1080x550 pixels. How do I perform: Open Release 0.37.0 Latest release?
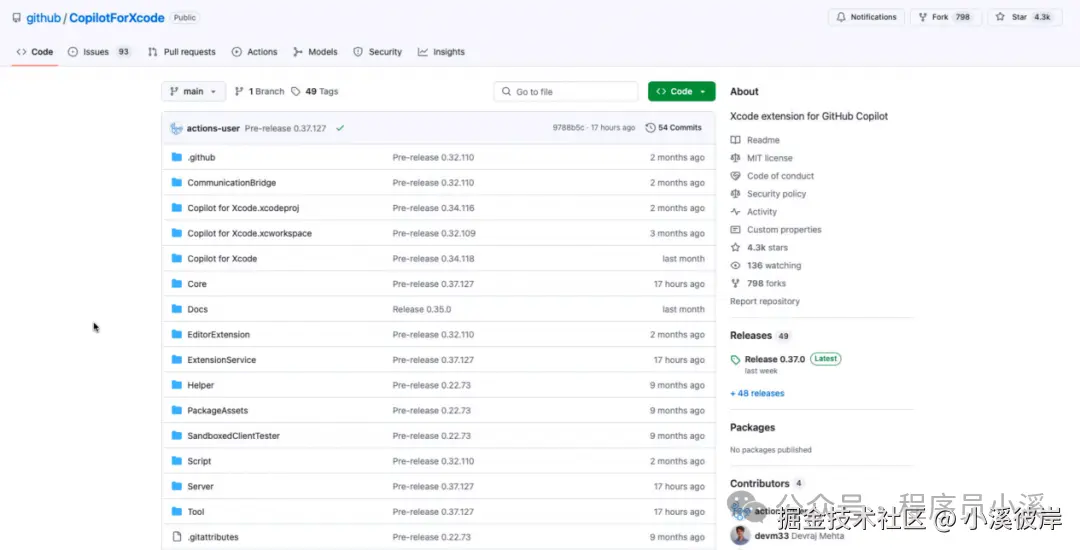click(x=775, y=359)
